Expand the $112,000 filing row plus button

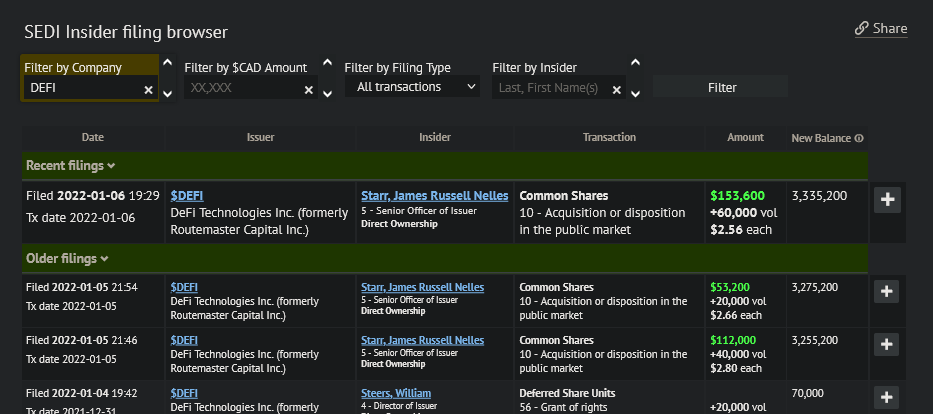tap(887, 344)
